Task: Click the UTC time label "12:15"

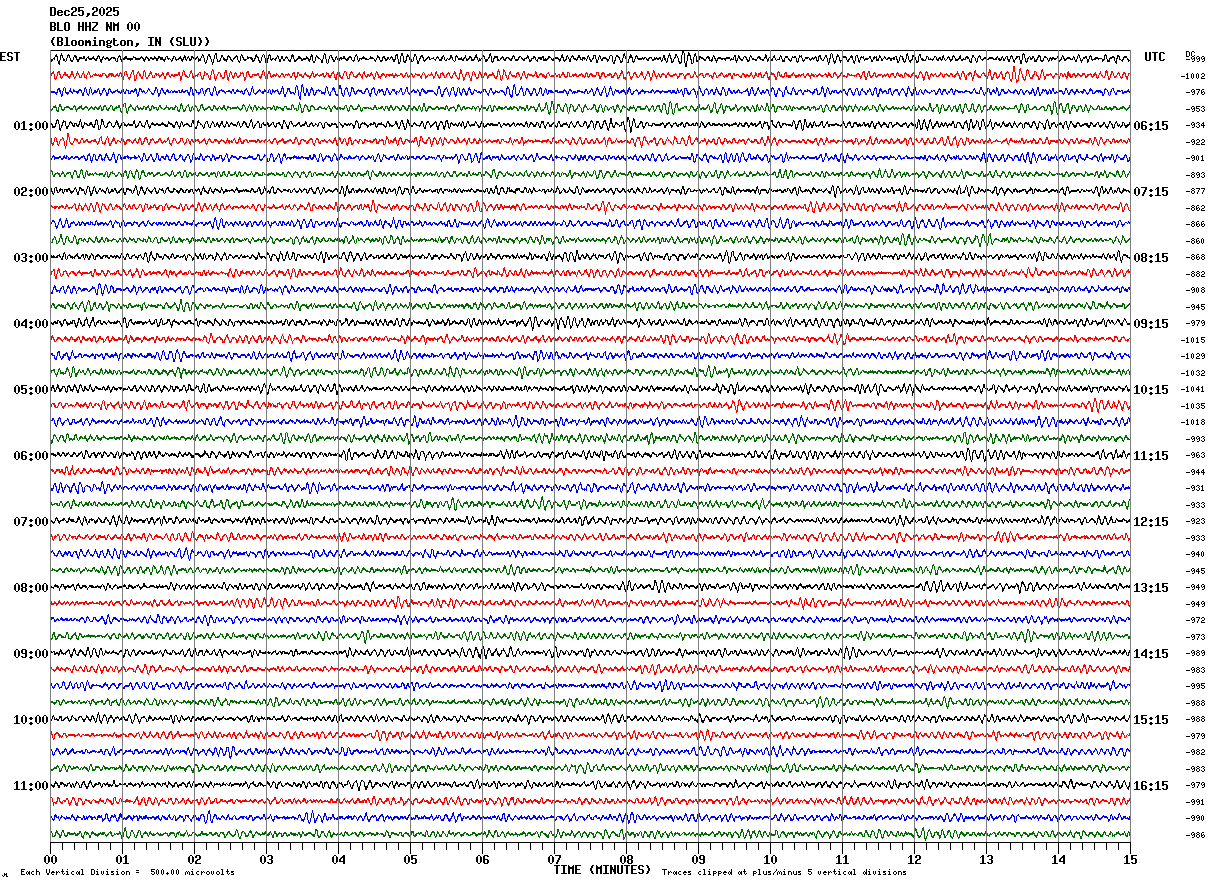Action: (x=1151, y=522)
